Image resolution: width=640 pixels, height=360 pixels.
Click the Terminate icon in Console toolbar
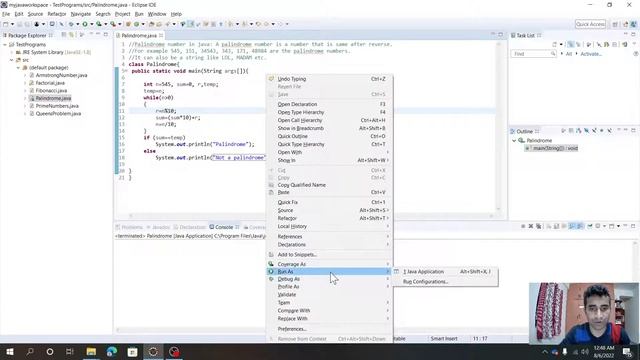(x=523, y=226)
